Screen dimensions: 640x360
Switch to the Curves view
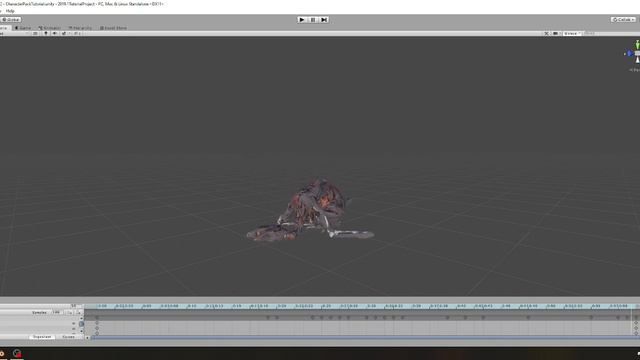click(x=68, y=337)
